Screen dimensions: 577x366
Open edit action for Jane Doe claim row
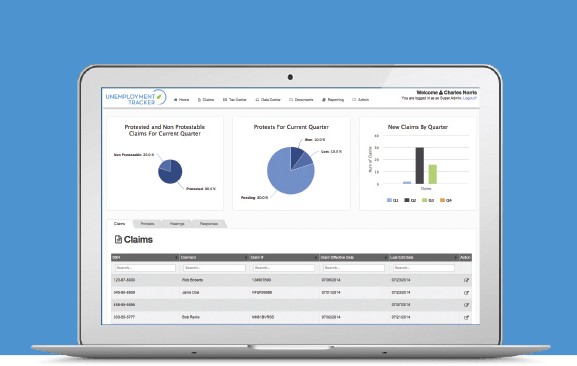(466, 293)
